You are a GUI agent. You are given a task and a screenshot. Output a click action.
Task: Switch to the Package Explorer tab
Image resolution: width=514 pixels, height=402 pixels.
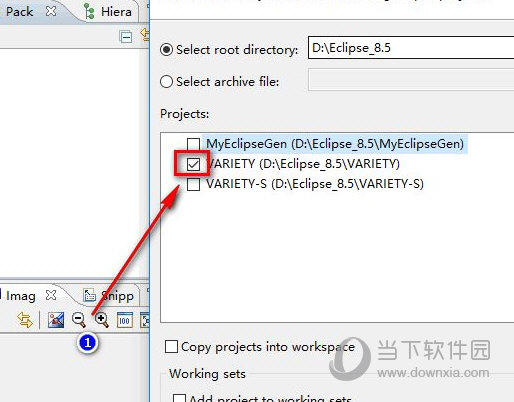[x=19, y=12]
